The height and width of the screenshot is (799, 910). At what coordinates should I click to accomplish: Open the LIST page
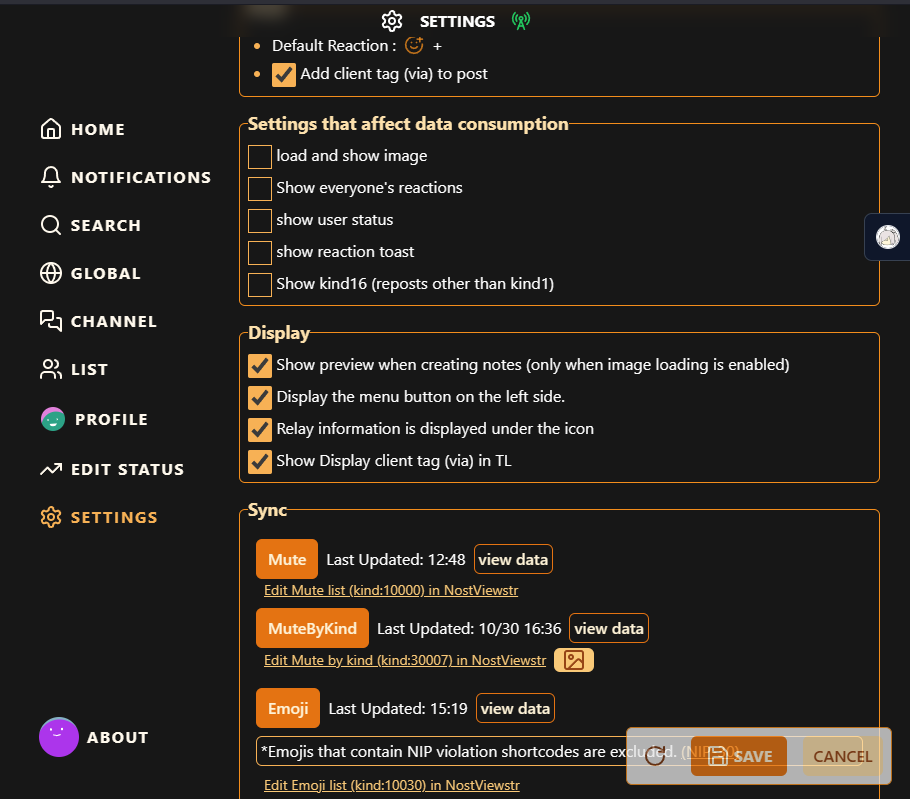coord(74,369)
